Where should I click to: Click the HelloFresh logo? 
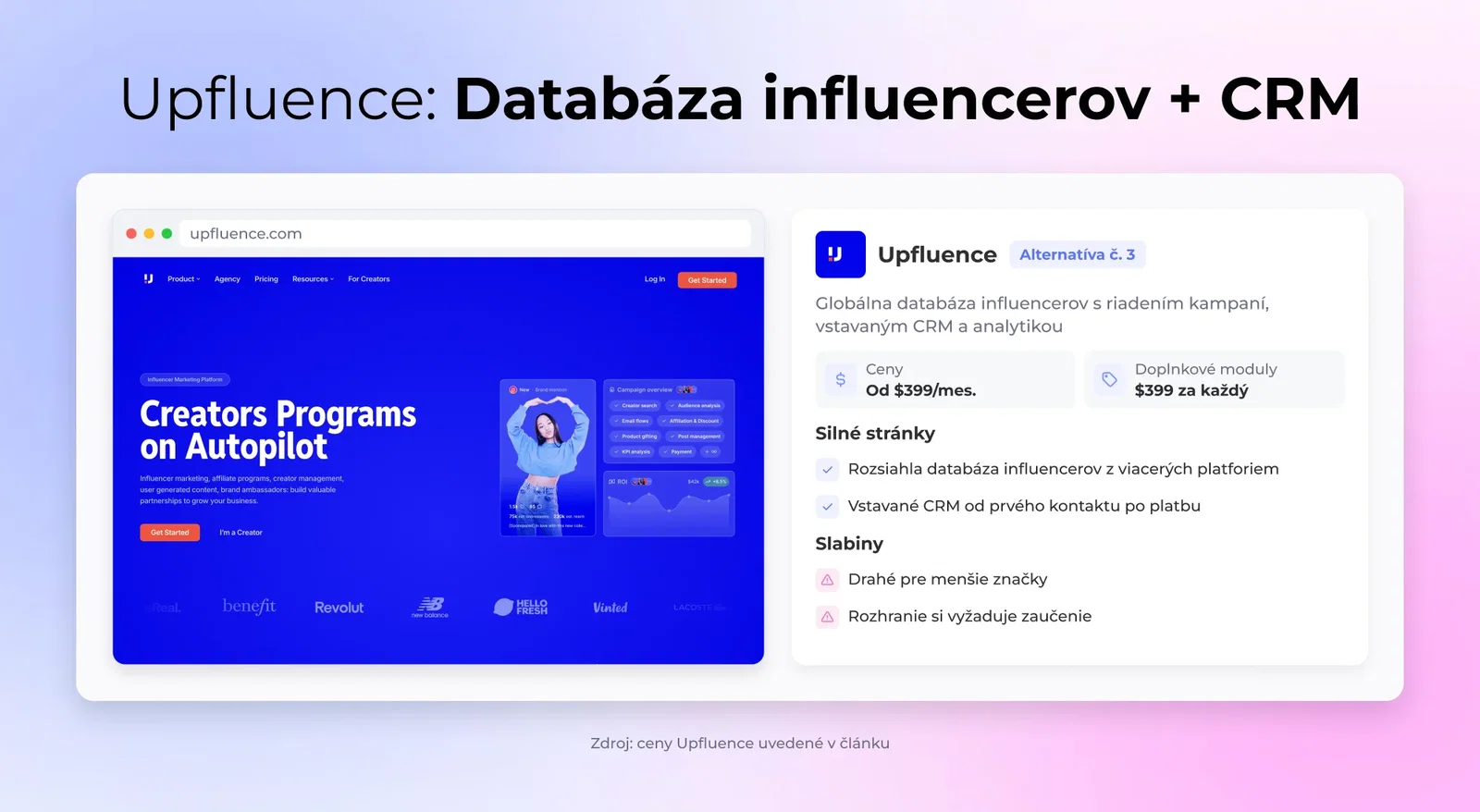coord(521,608)
